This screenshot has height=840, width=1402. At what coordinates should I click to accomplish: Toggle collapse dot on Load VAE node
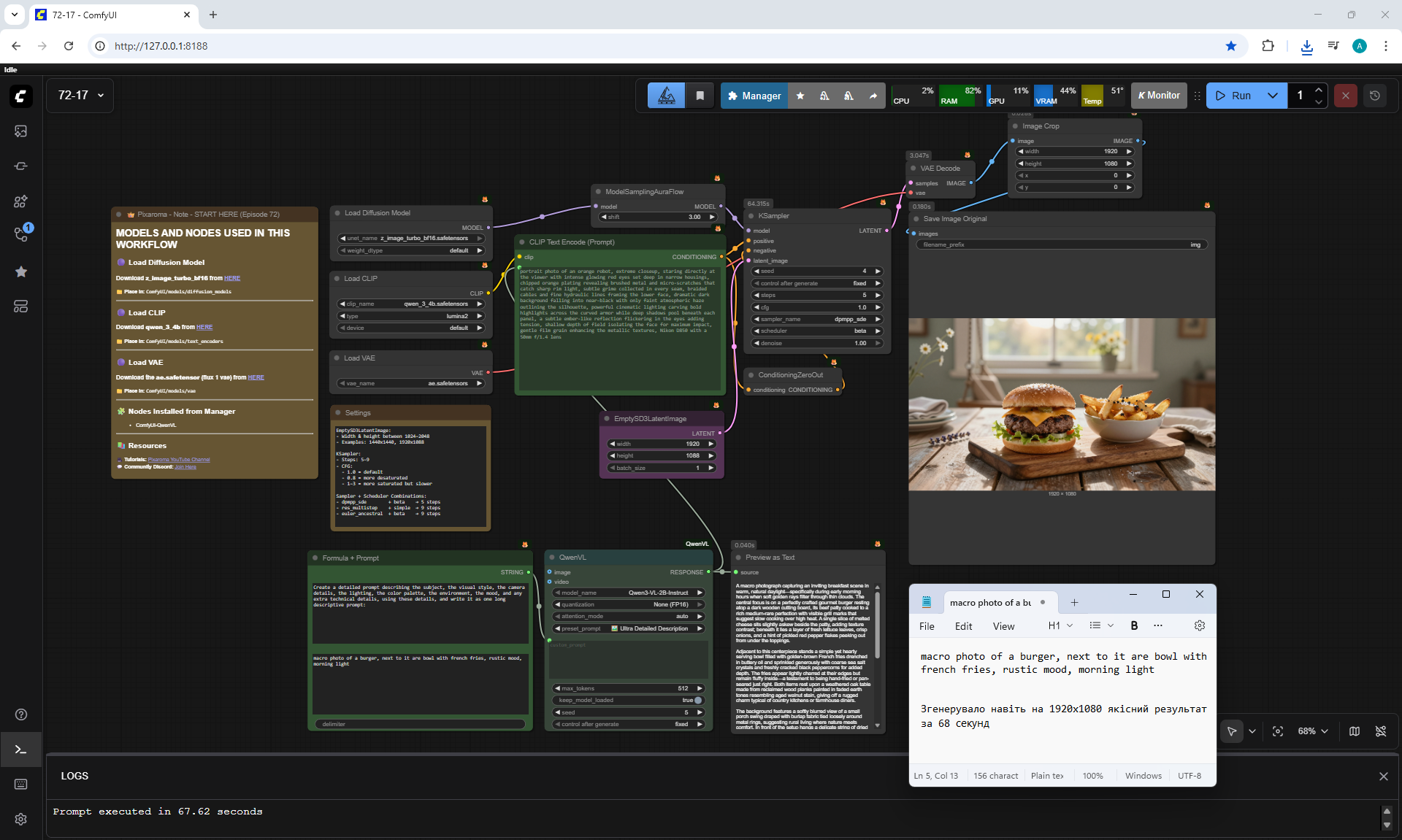tap(337, 358)
